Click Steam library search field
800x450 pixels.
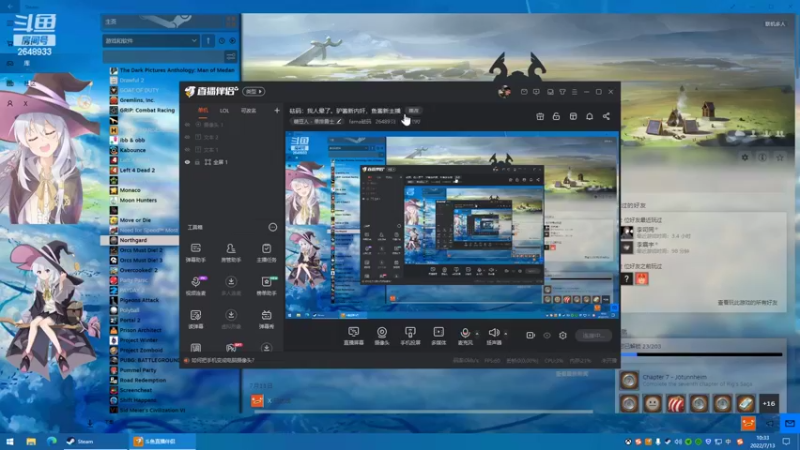(x=163, y=56)
